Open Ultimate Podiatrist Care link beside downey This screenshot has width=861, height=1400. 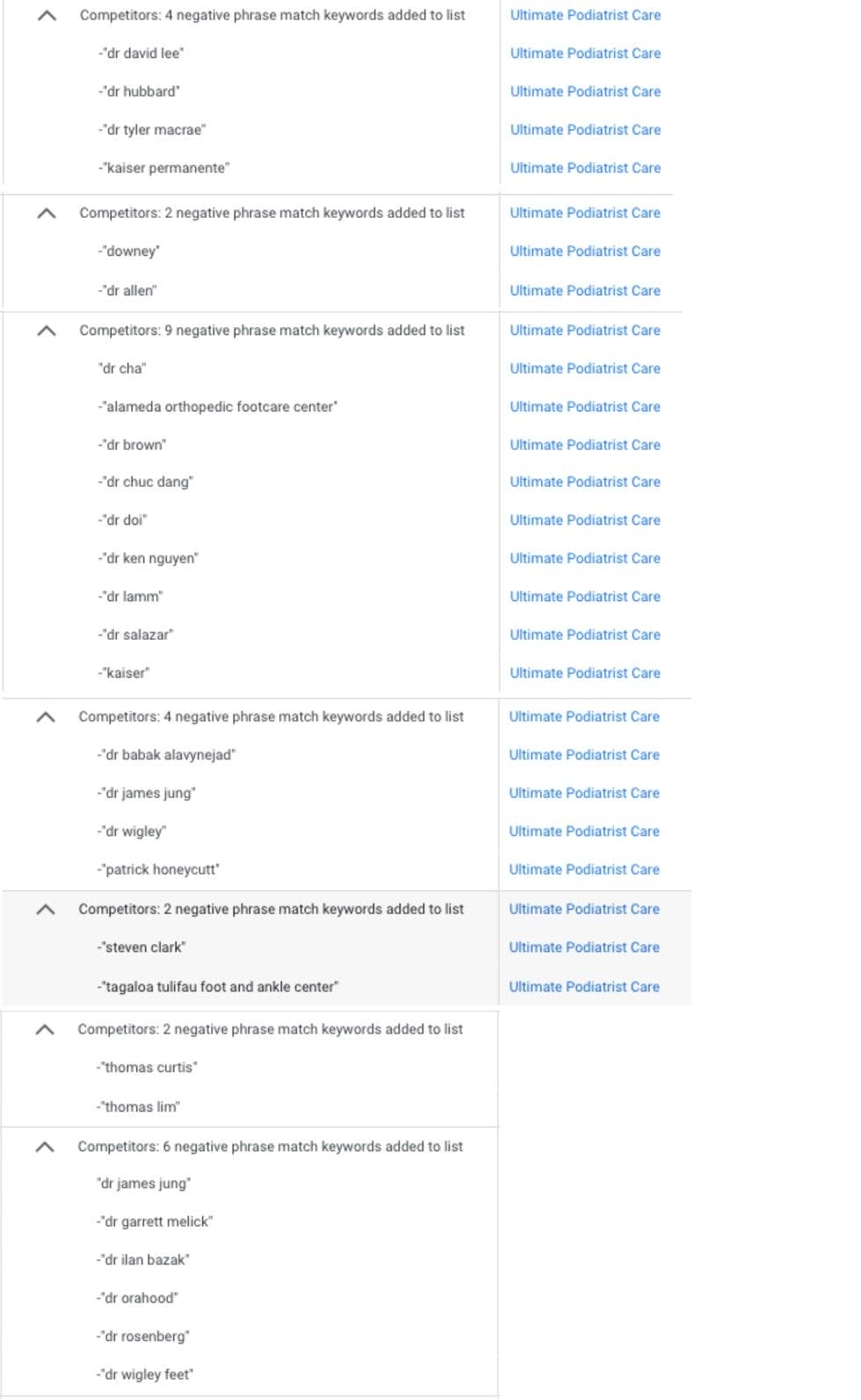click(585, 251)
